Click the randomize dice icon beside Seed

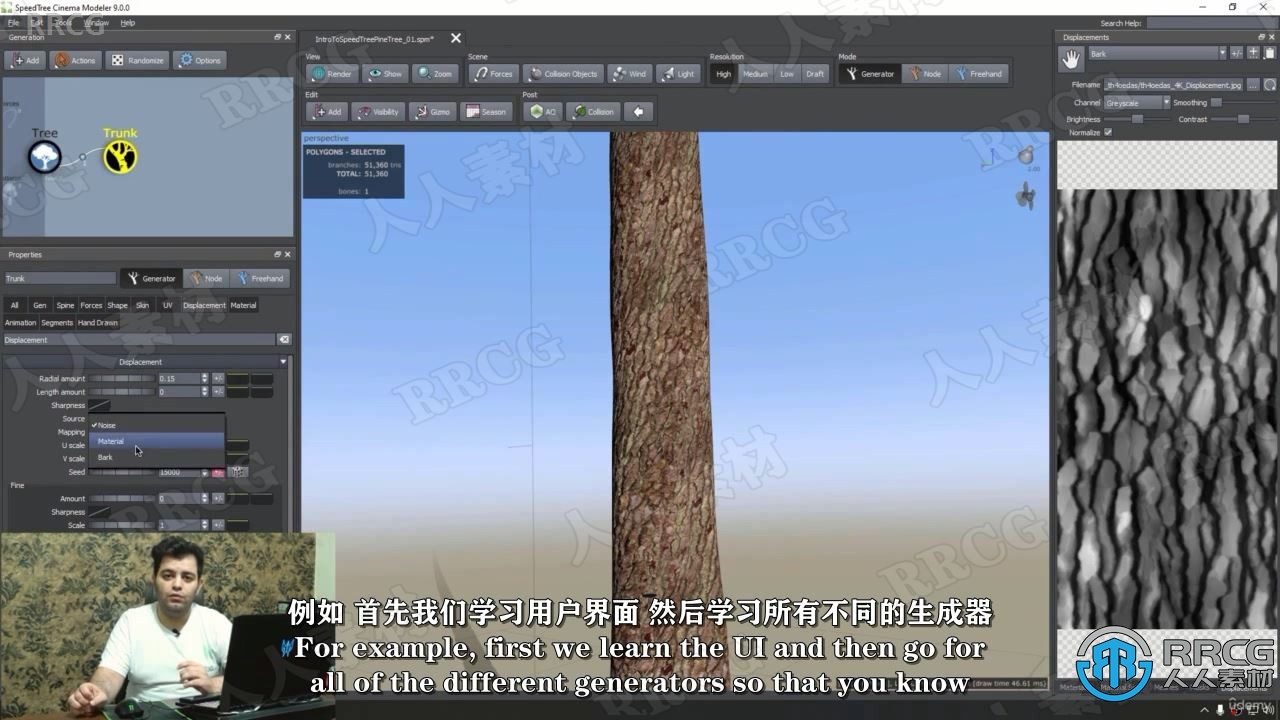pos(237,471)
